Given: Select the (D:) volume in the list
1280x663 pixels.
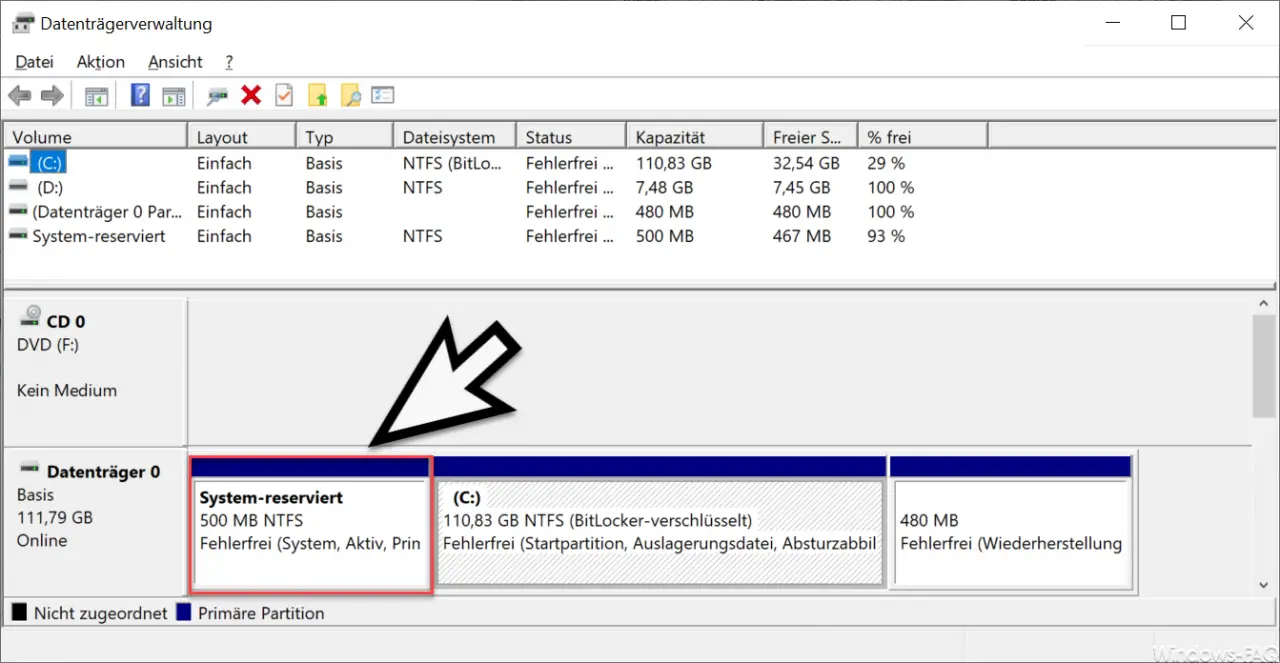Looking at the screenshot, I should (50, 187).
